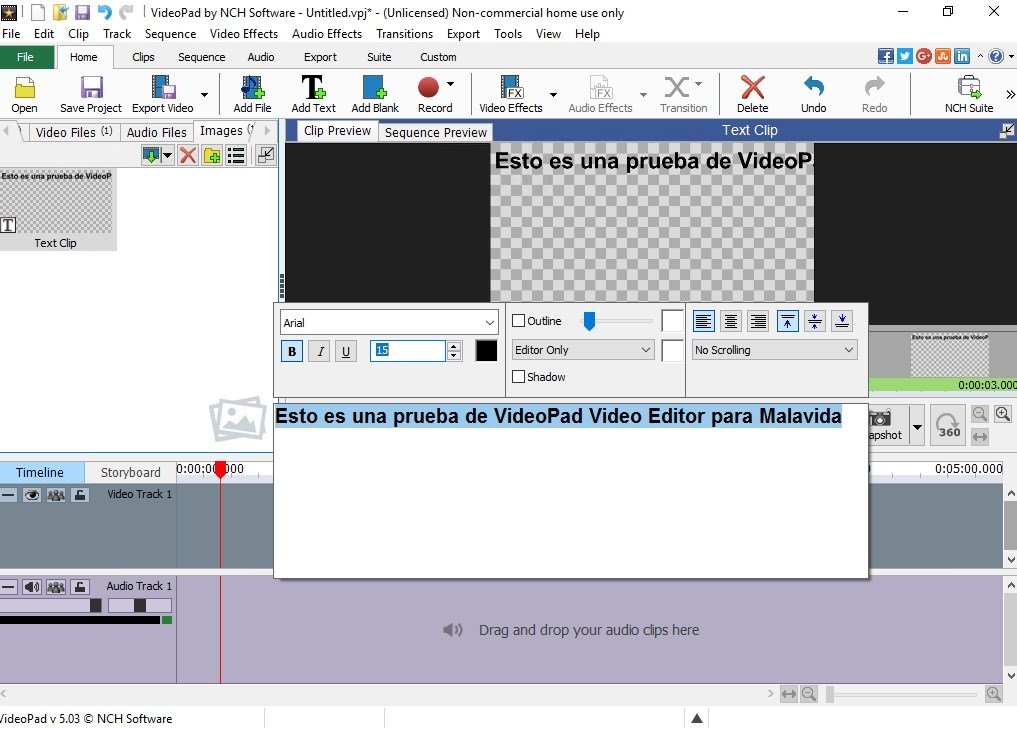Viewport: 1017px width, 729px height.
Task: Align text left in text editor
Action: 704,320
